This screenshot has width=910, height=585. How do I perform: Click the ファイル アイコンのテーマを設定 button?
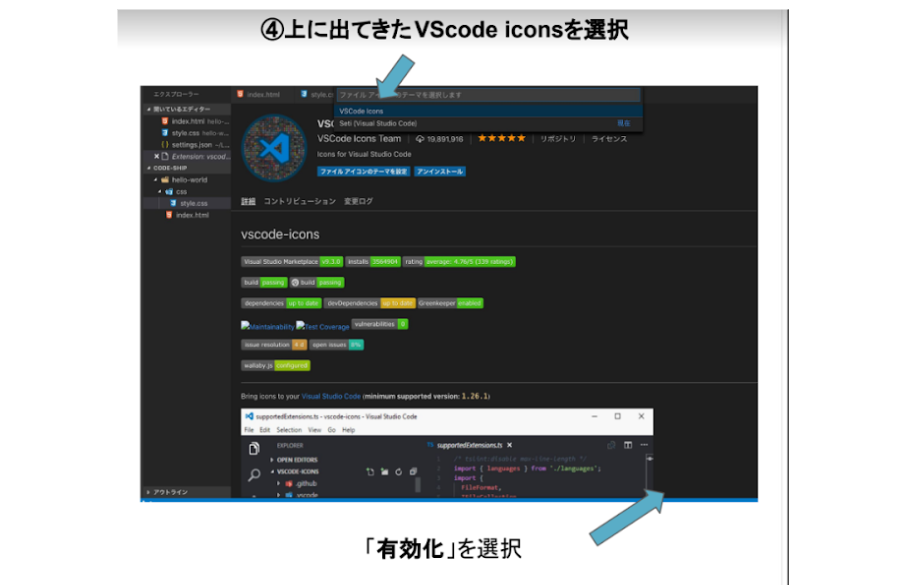click(364, 172)
